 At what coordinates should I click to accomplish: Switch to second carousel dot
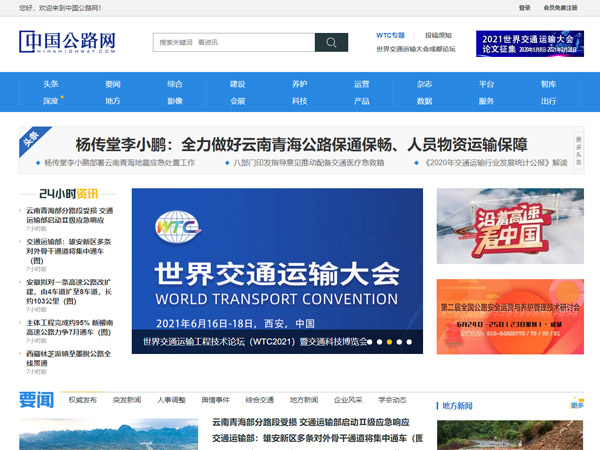[x=380, y=342]
